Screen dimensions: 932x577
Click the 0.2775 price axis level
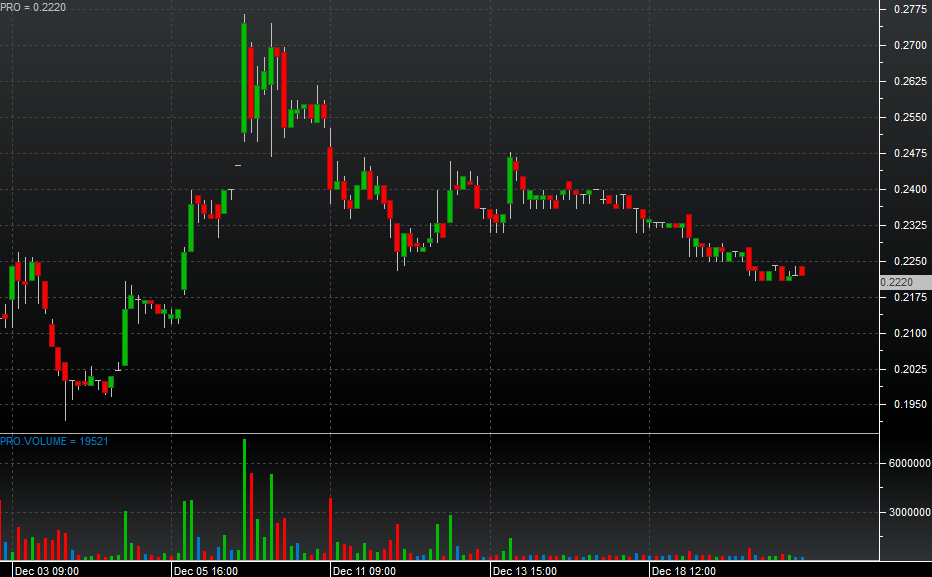907,9
